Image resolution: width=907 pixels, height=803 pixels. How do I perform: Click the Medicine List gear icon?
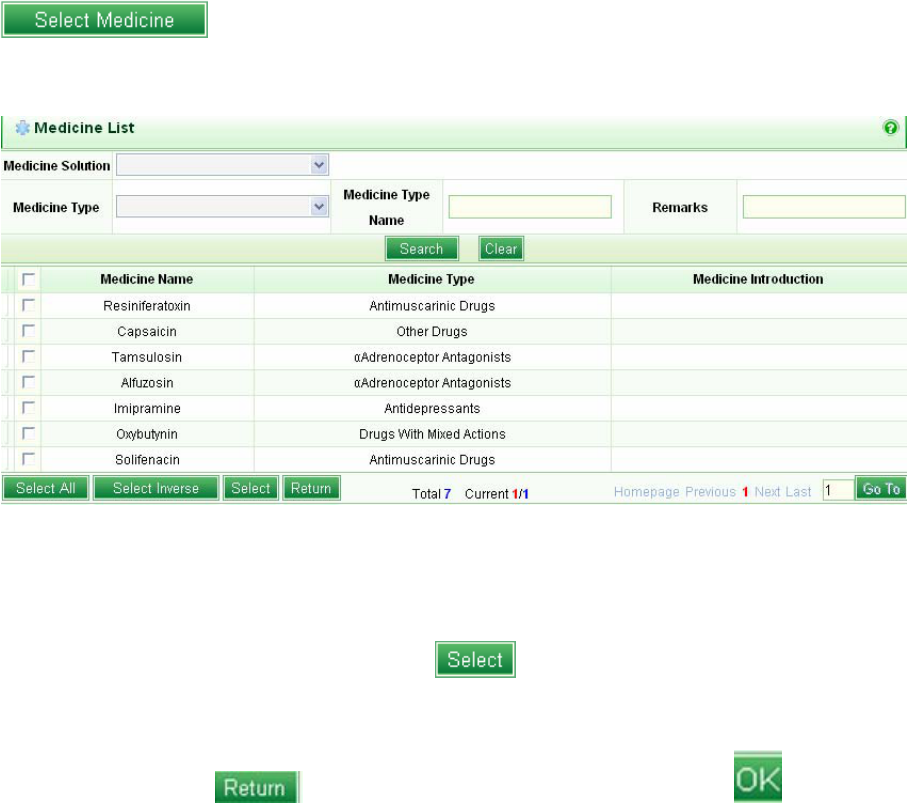22,128
